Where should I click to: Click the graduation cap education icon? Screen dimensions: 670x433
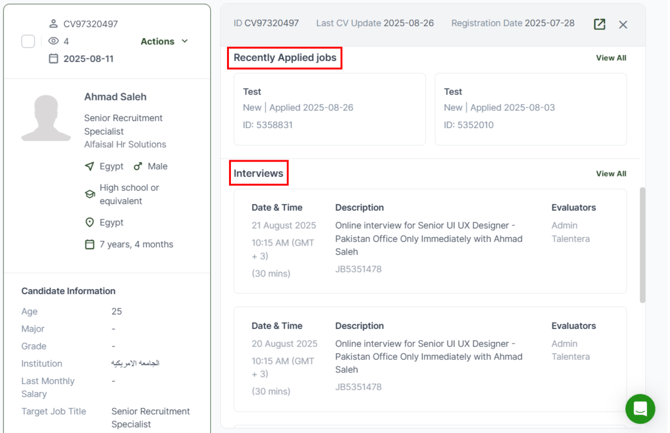(89, 194)
